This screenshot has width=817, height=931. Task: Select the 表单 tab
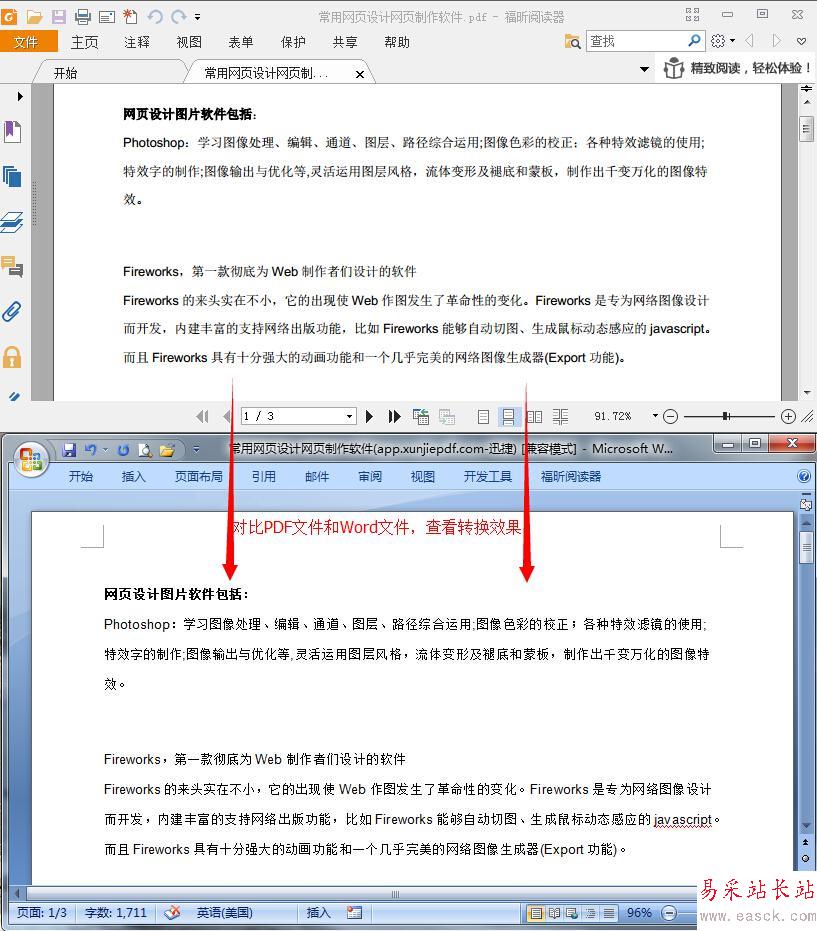click(x=240, y=42)
